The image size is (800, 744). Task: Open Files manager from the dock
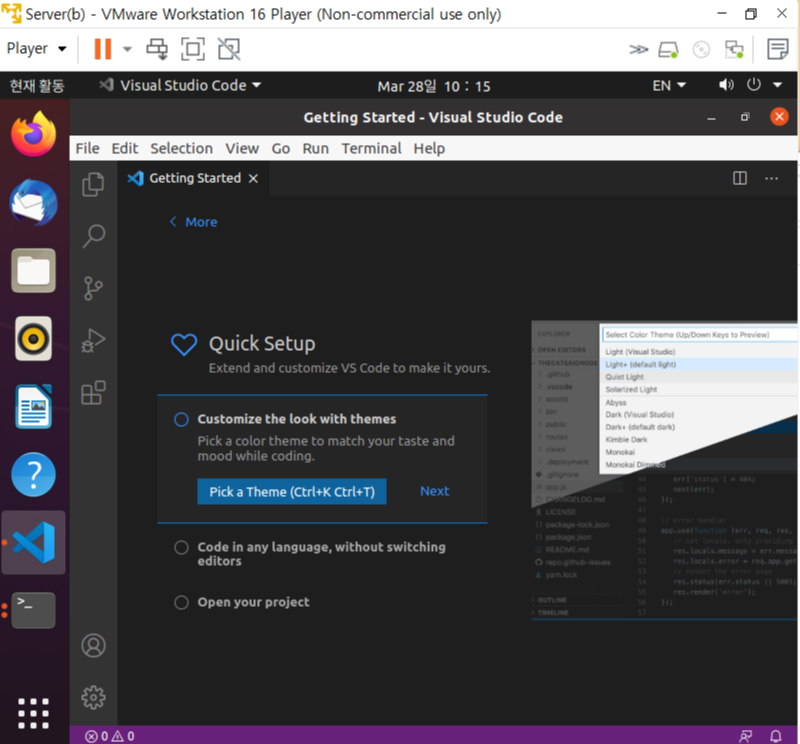click(34, 270)
